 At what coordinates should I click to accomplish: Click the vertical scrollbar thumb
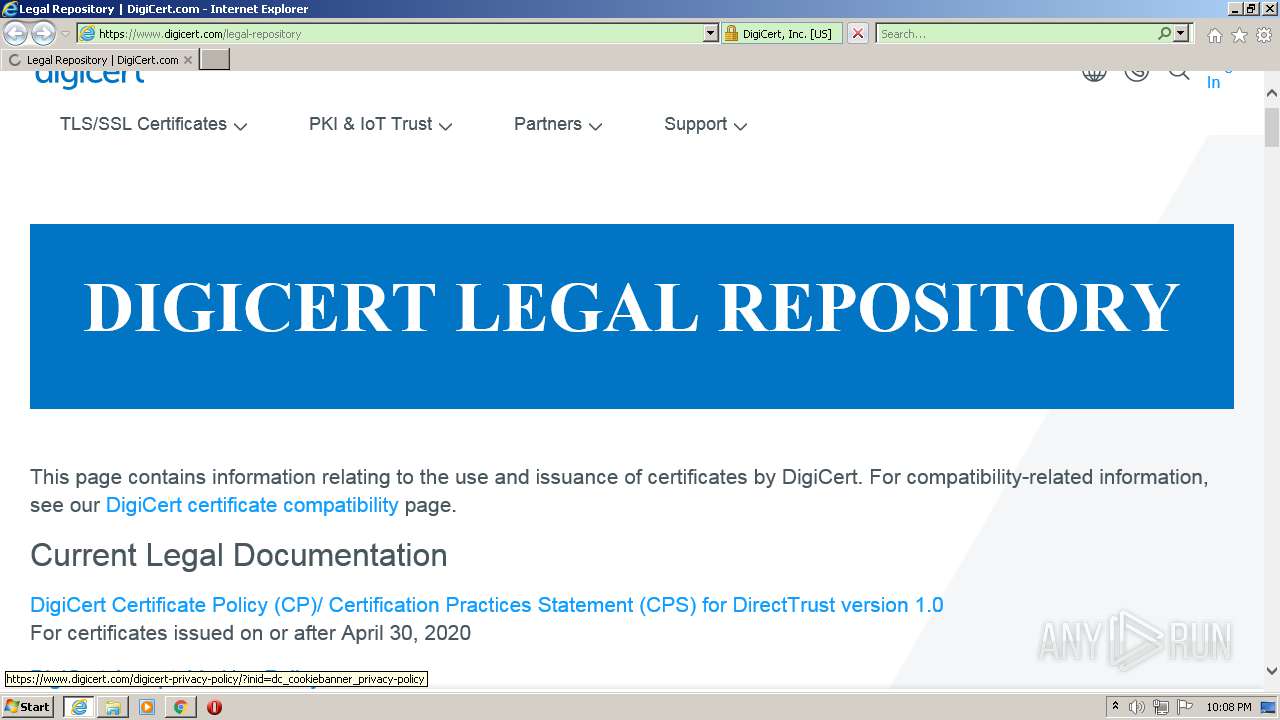click(x=1272, y=127)
